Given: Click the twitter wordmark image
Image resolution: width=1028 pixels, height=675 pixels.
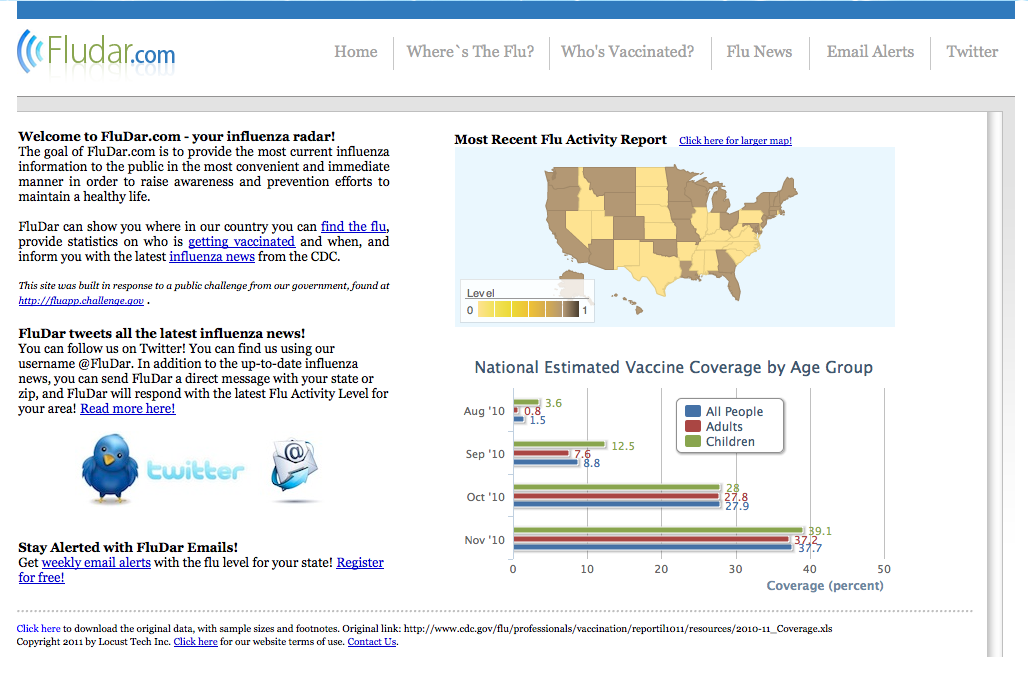Looking at the screenshot, I should [195, 470].
